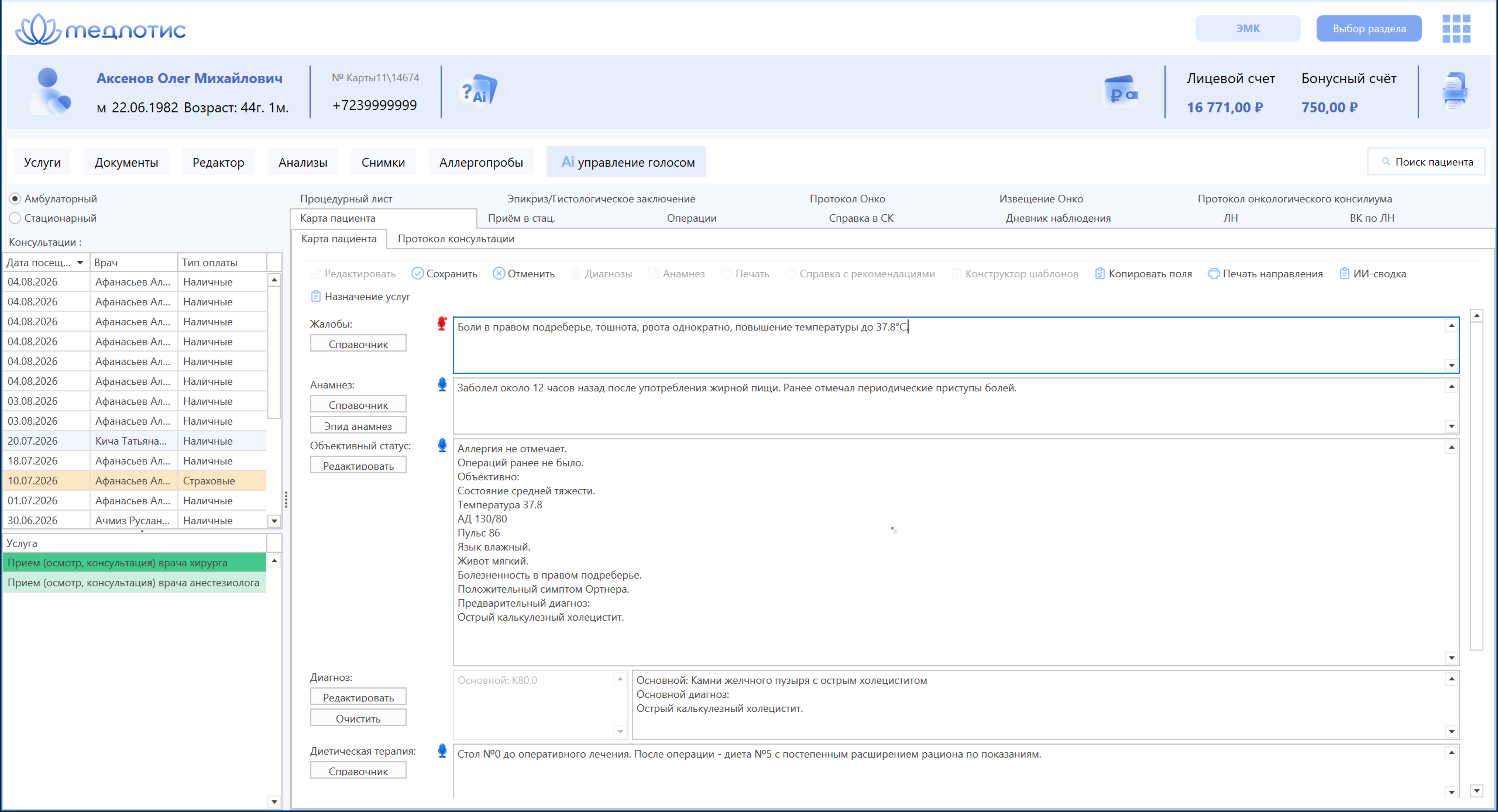Select the Стационарный radio button
The width and height of the screenshot is (1498, 812).
[x=15, y=218]
